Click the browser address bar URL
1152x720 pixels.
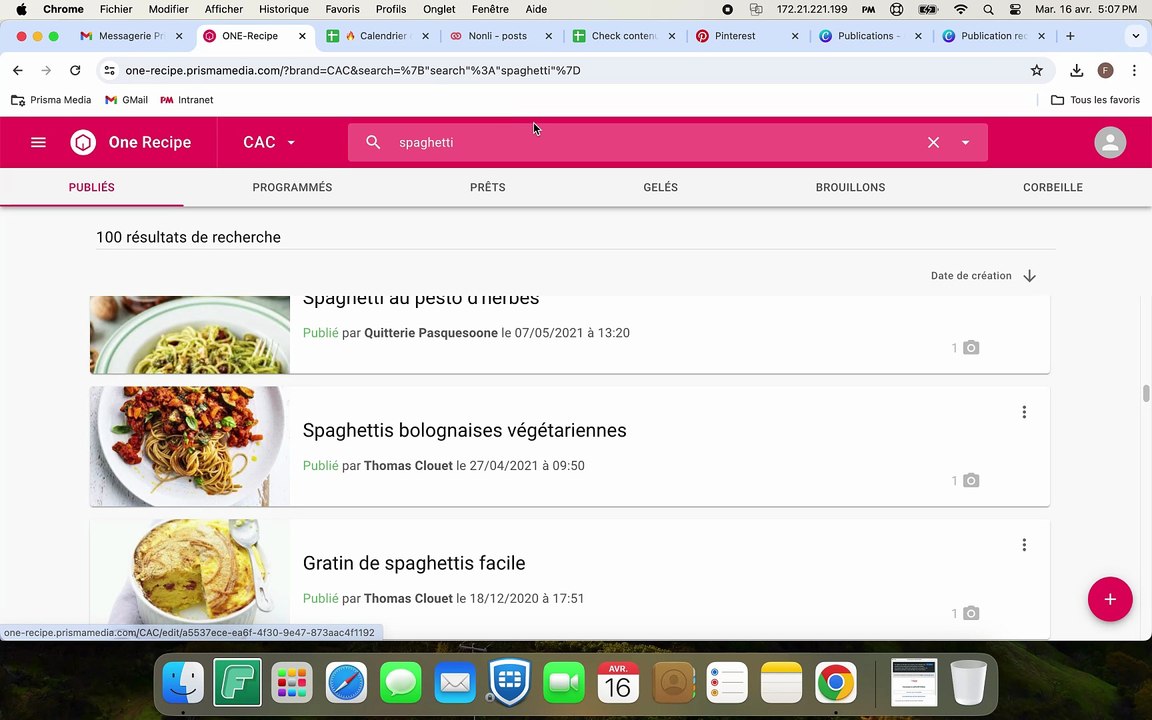tap(353, 71)
